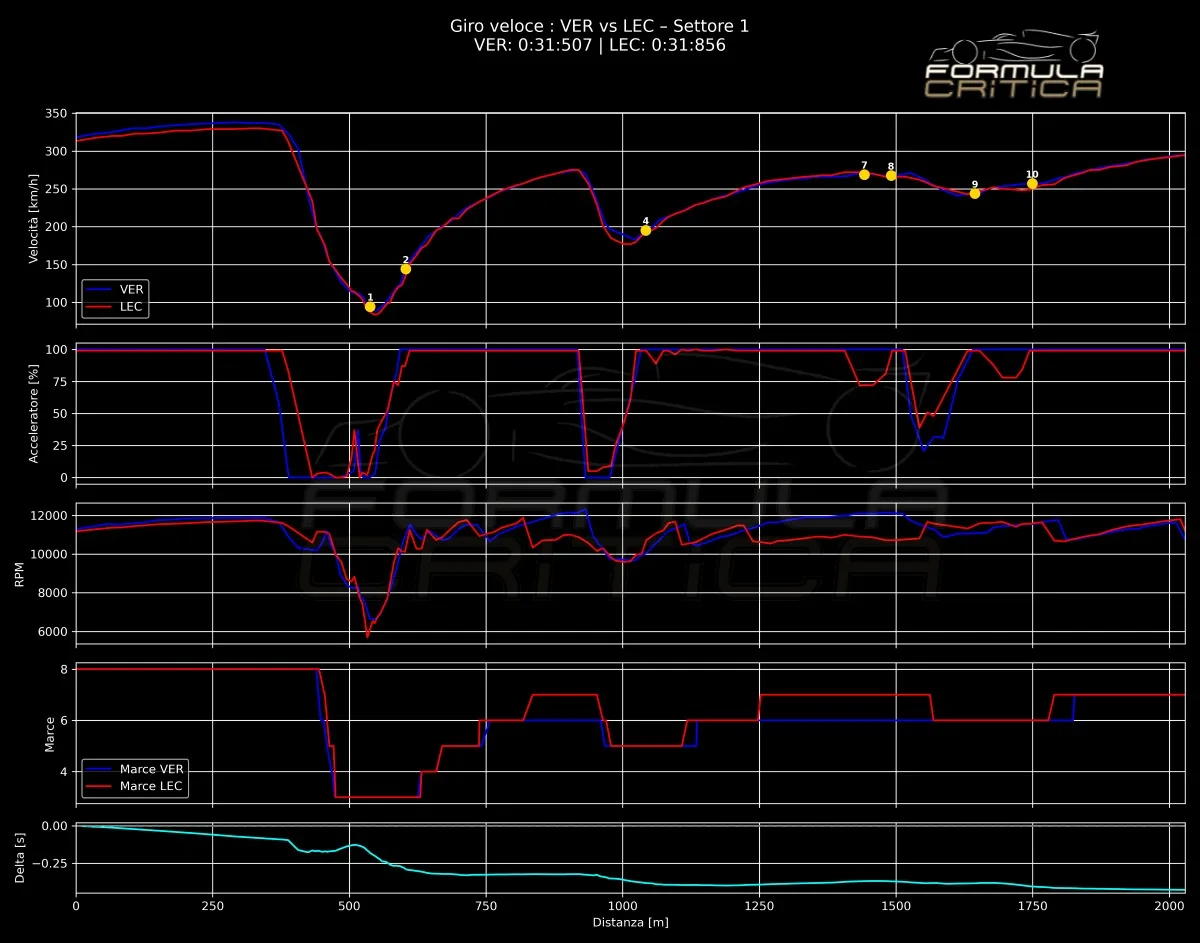Click corner marker 4 on speed trace
This screenshot has height=943, width=1200.
point(646,230)
